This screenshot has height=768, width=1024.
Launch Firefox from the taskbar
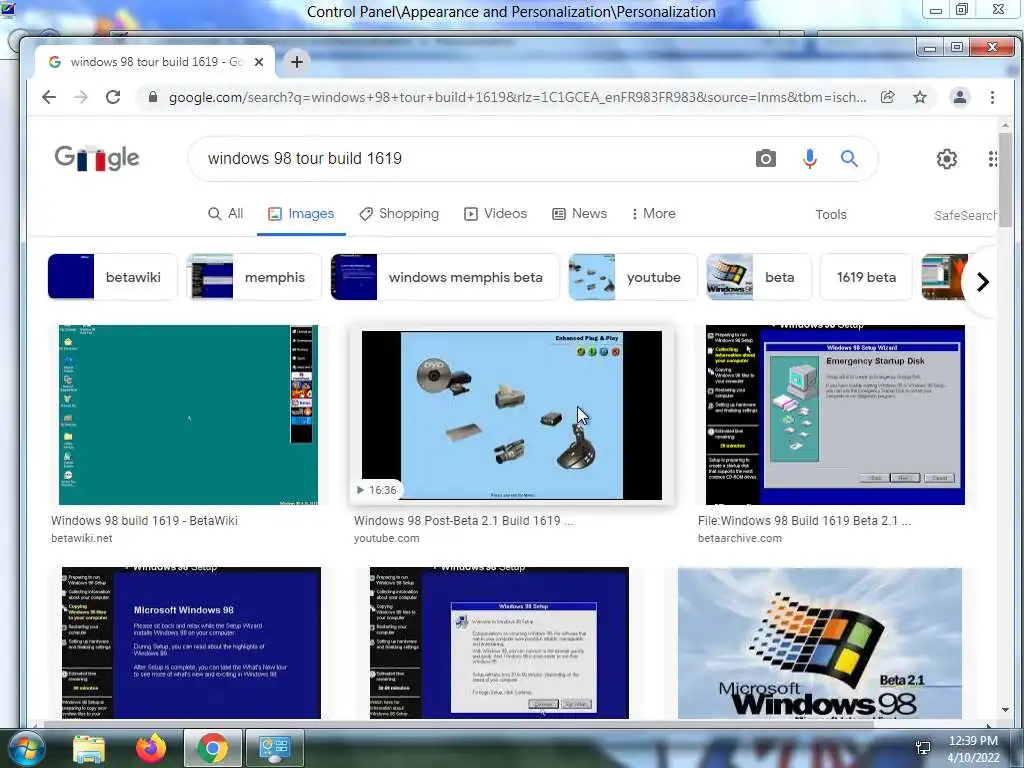point(151,748)
